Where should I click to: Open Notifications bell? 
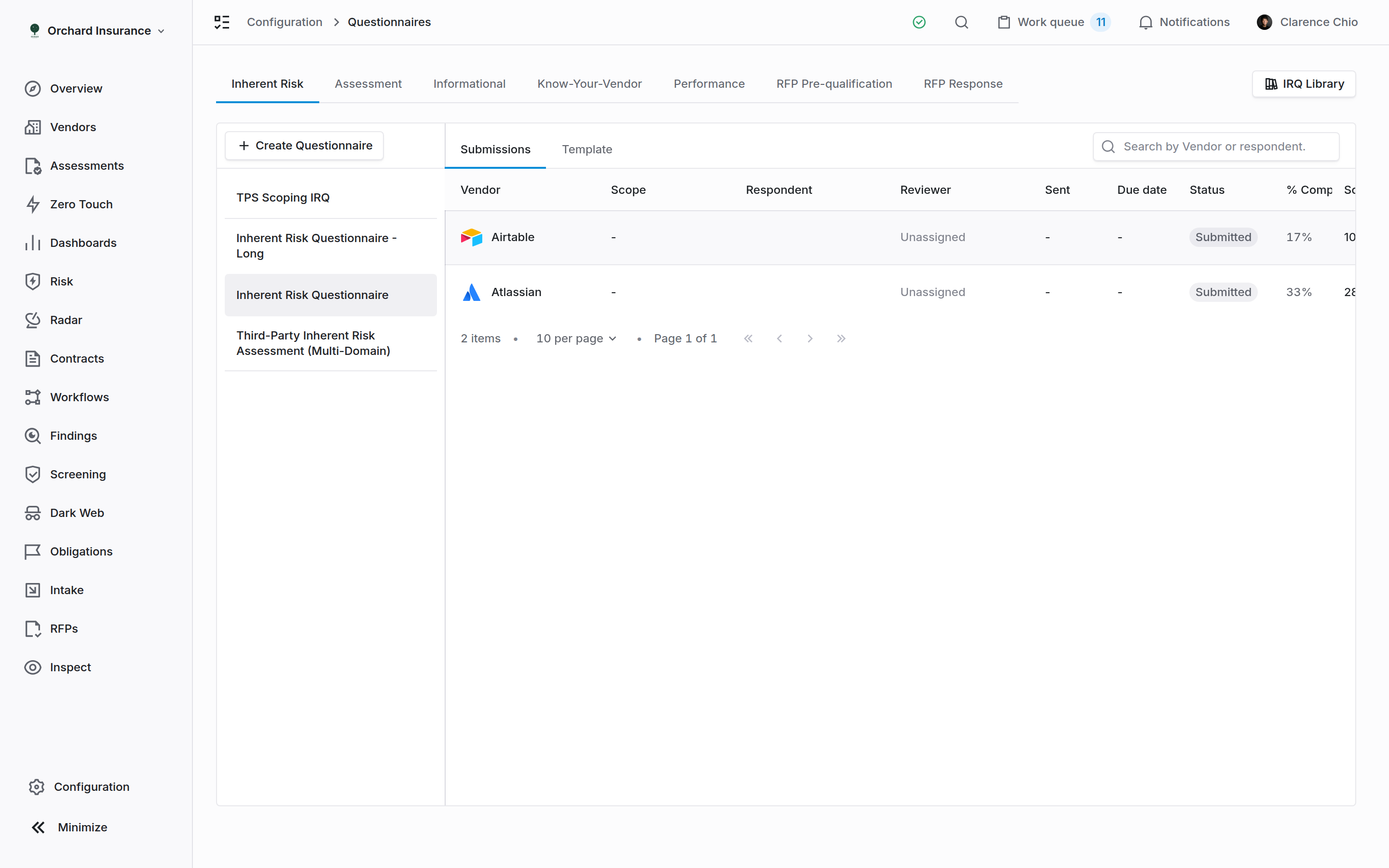(x=1184, y=22)
